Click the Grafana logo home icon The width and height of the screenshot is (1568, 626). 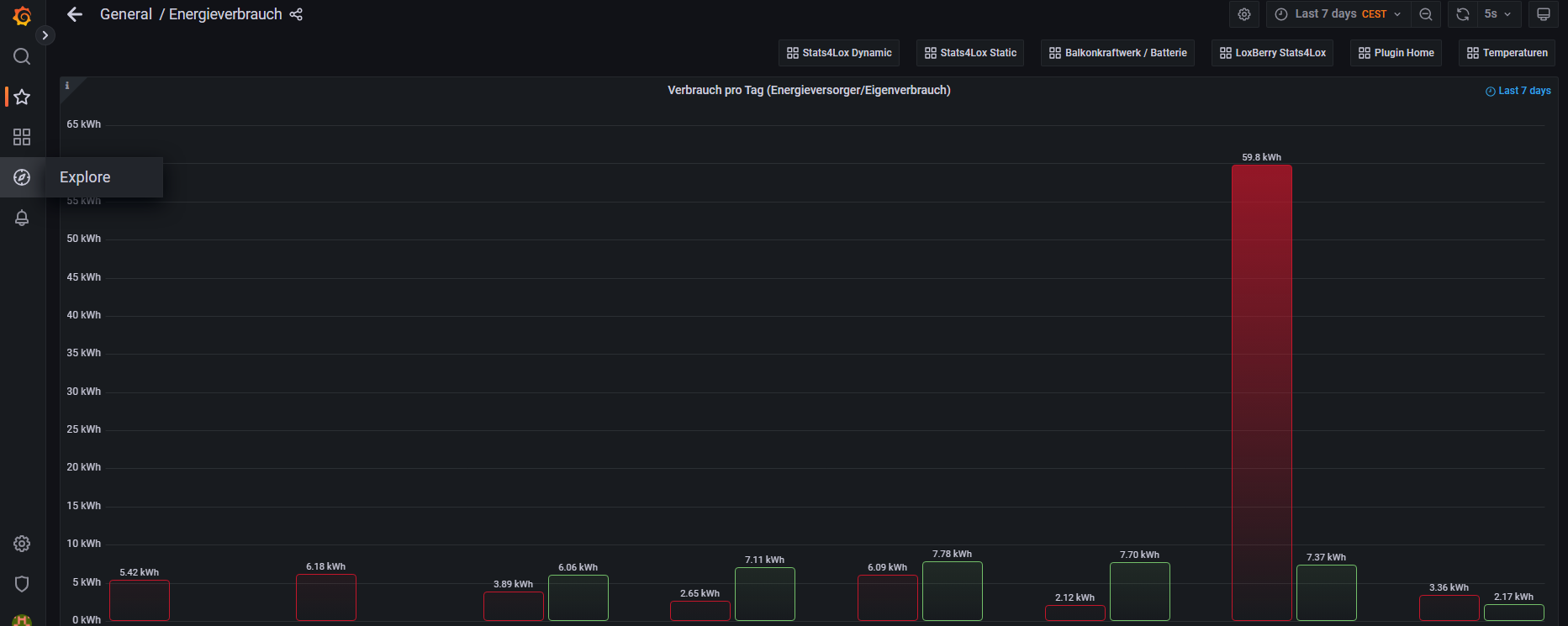coord(22,15)
